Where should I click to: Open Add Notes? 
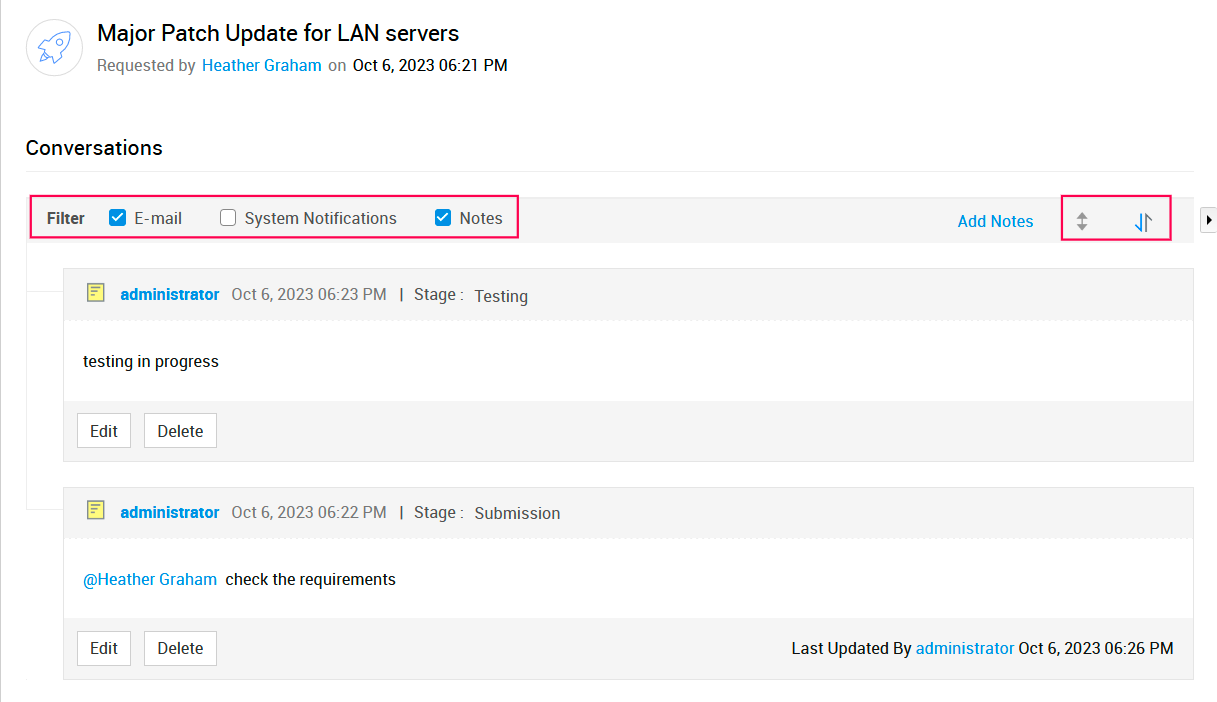pos(995,222)
